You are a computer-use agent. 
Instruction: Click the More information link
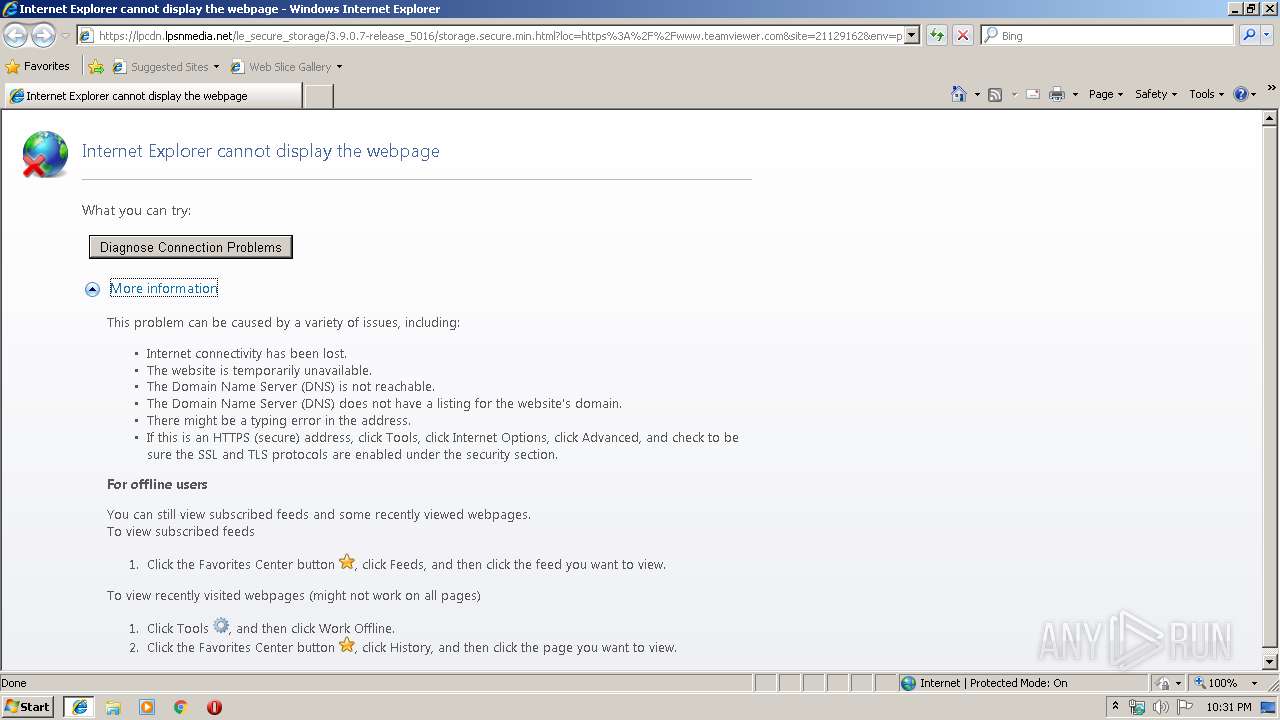pyautogui.click(x=163, y=288)
